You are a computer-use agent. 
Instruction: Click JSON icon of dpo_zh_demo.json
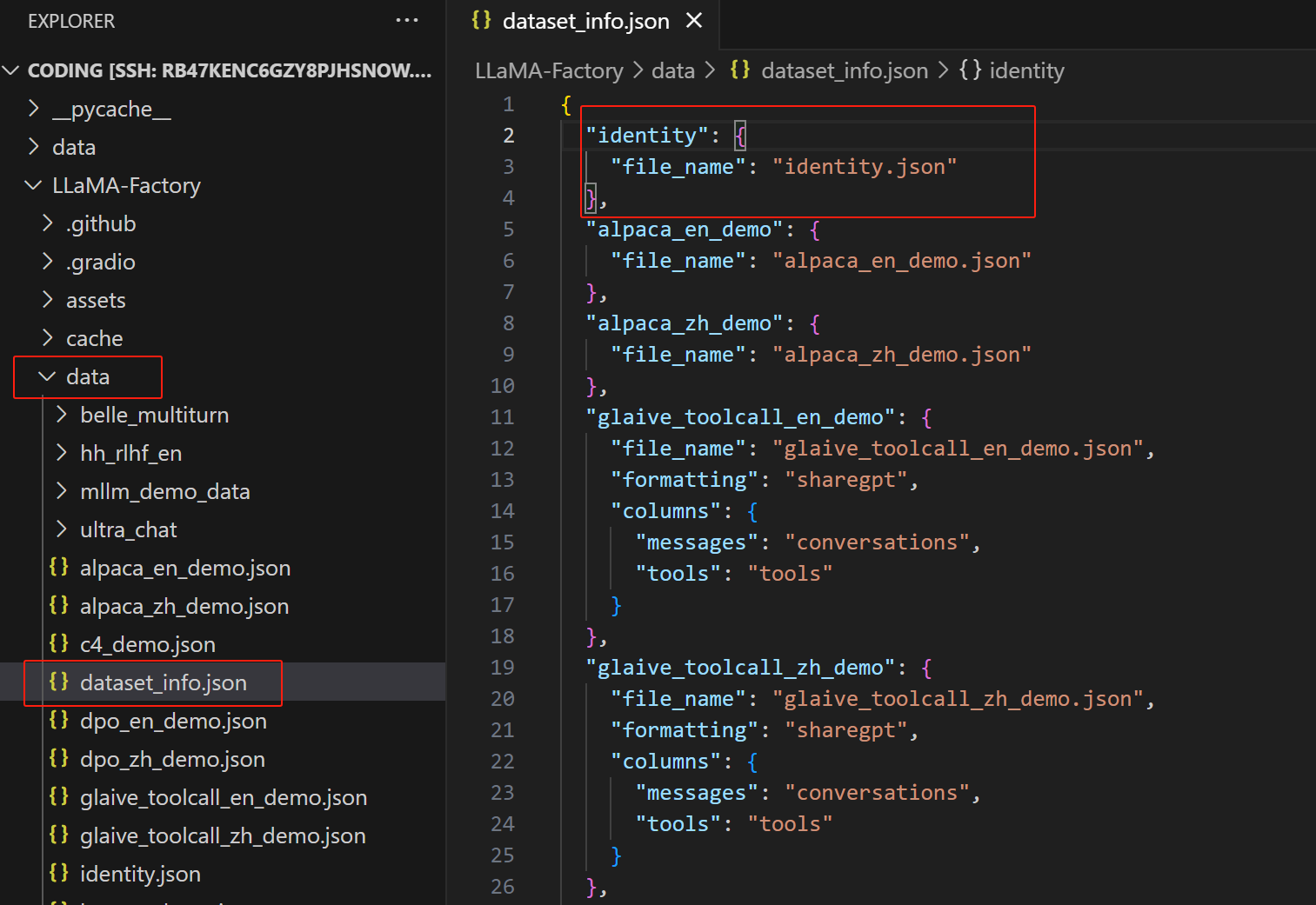click(x=59, y=758)
